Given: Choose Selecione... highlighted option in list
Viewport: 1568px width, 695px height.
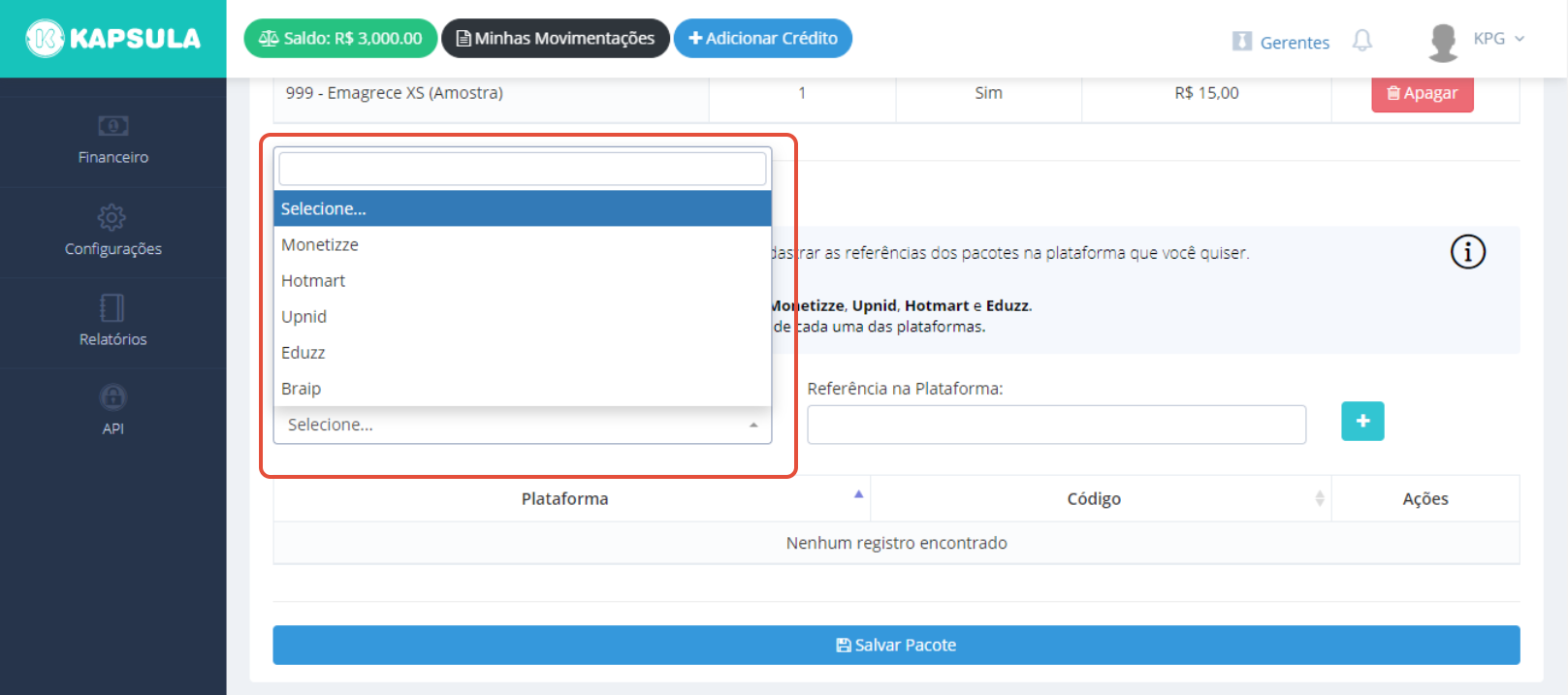Looking at the screenshot, I should click(x=523, y=208).
